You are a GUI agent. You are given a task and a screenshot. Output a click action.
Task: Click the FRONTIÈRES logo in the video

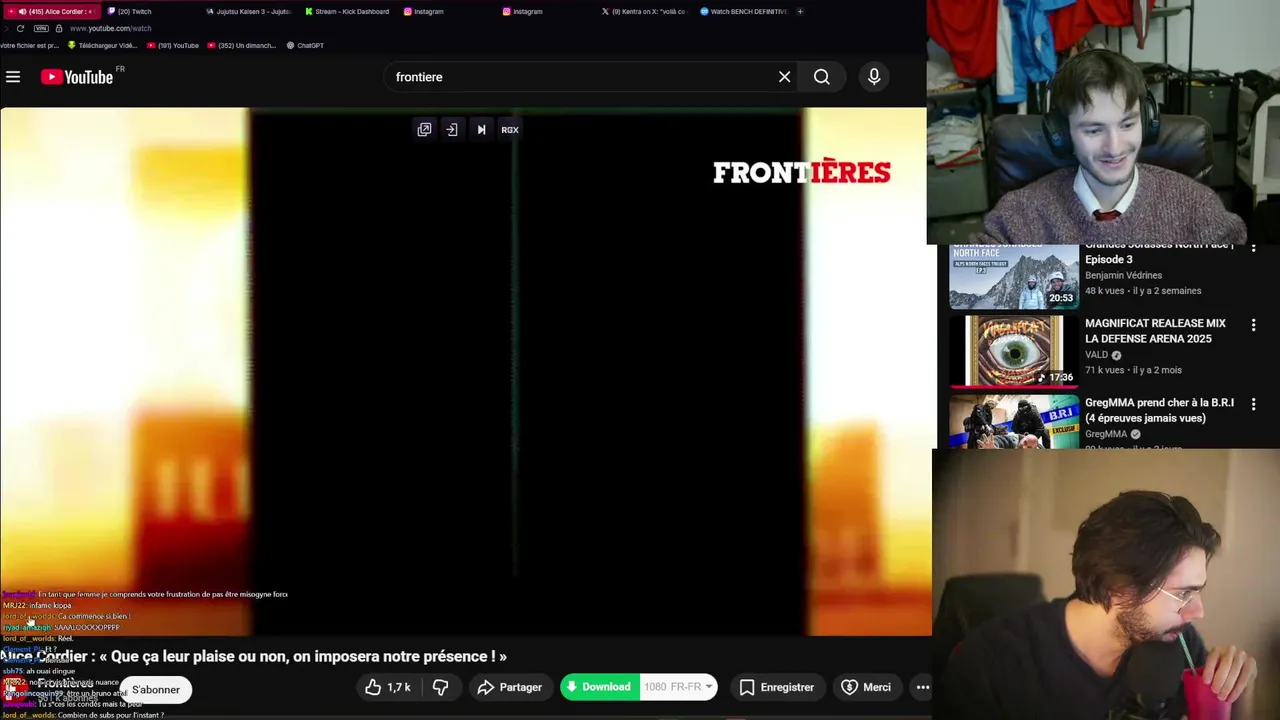tap(802, 172)
